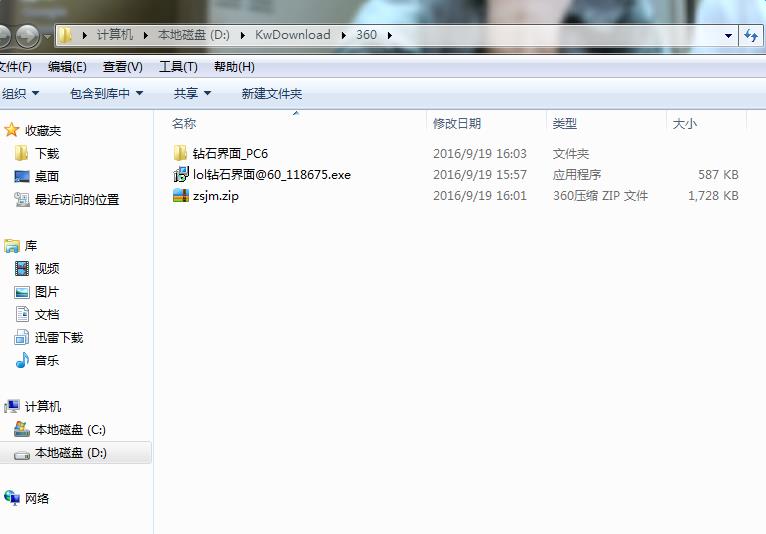Screen dimensions: 766x534
Task: Select 迅雷下载 library icon
Action: coord(22,337)
